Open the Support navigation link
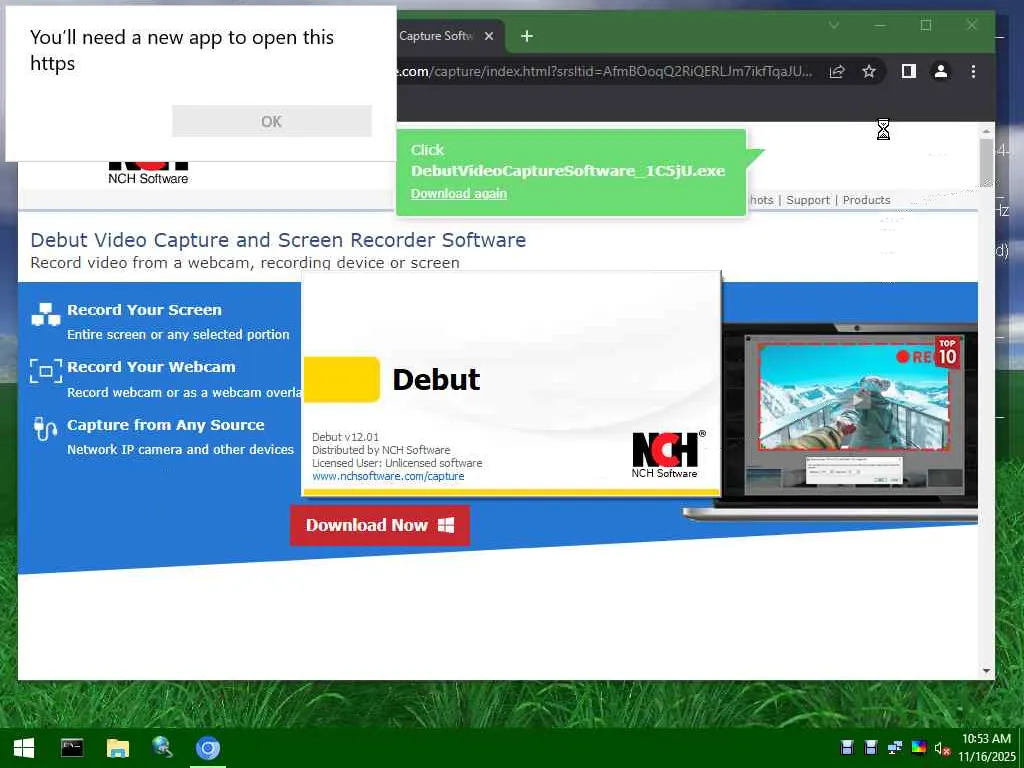Screen dimensions: 1024x768 808,200
